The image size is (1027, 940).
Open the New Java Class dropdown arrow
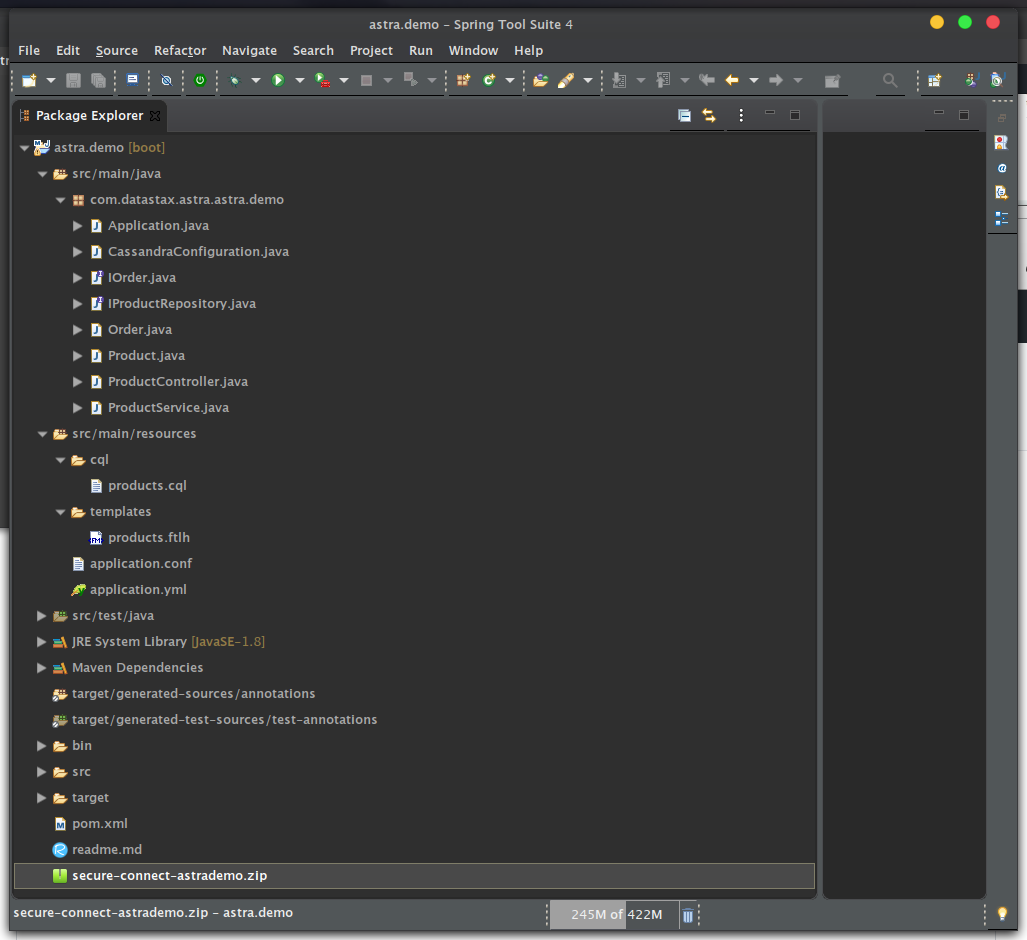[x=510, y=81]
